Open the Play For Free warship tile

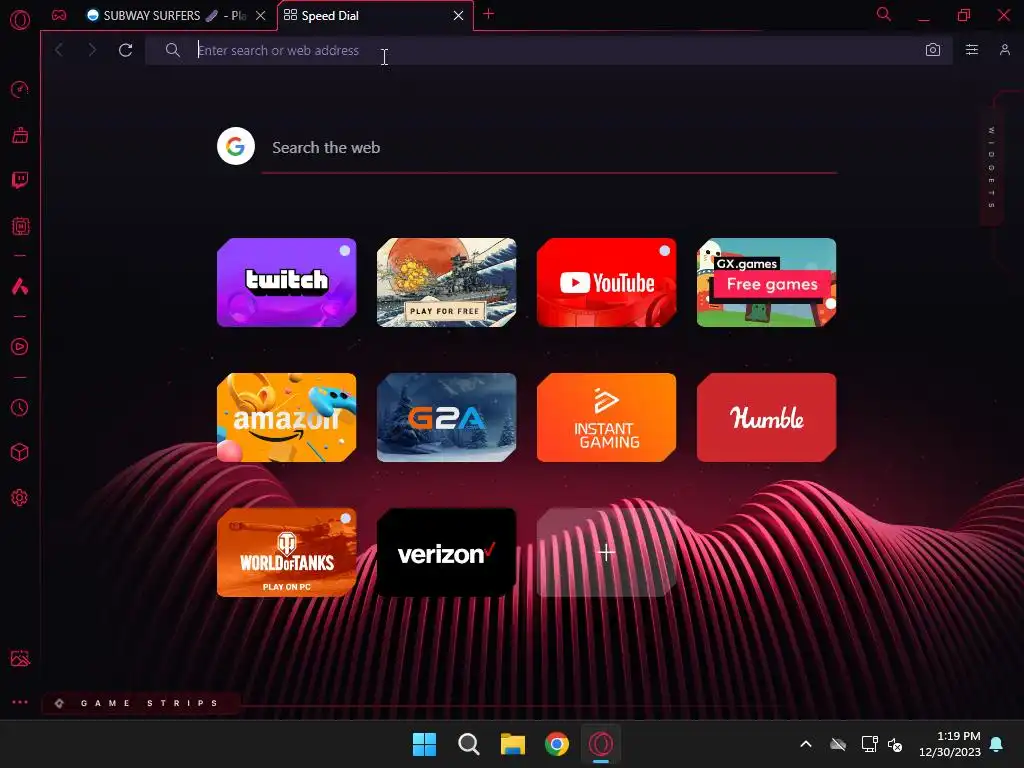click(x=447, y=282)
